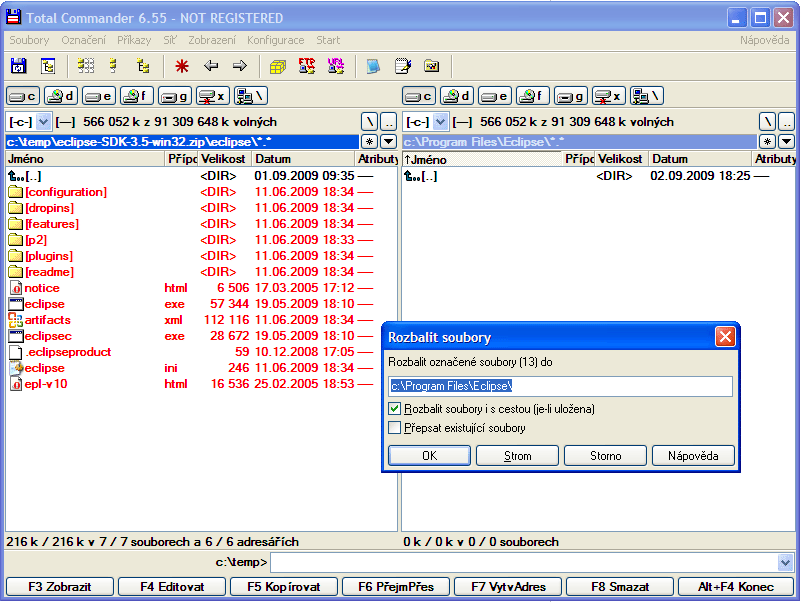Click the yellow pack files cube icon
This screenshot has width=801, height=602.
click(278, 66)
